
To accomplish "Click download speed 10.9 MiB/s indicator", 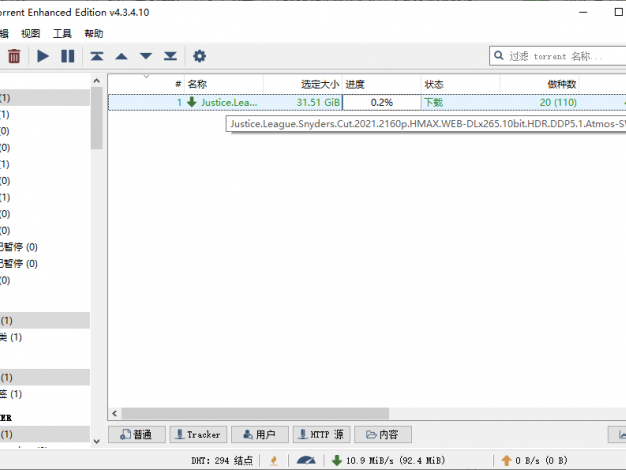I will 395,460.
